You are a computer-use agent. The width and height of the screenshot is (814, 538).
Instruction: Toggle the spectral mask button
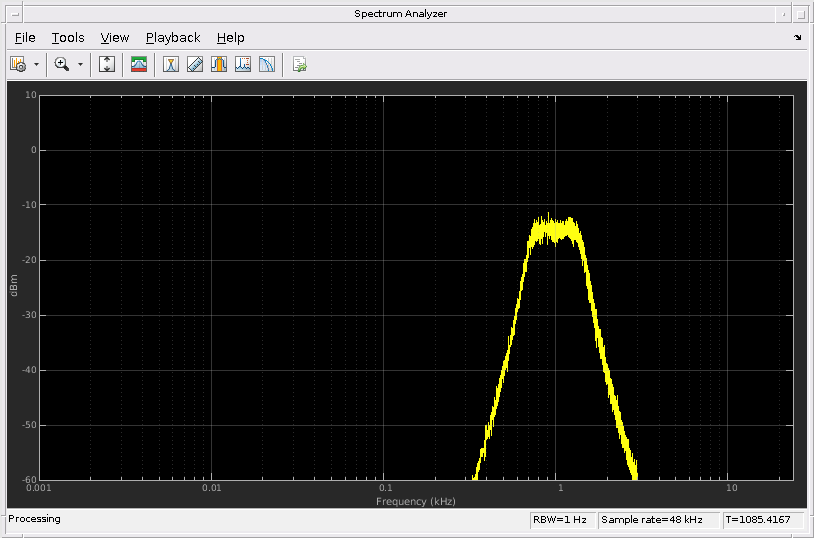coord(139,64)
